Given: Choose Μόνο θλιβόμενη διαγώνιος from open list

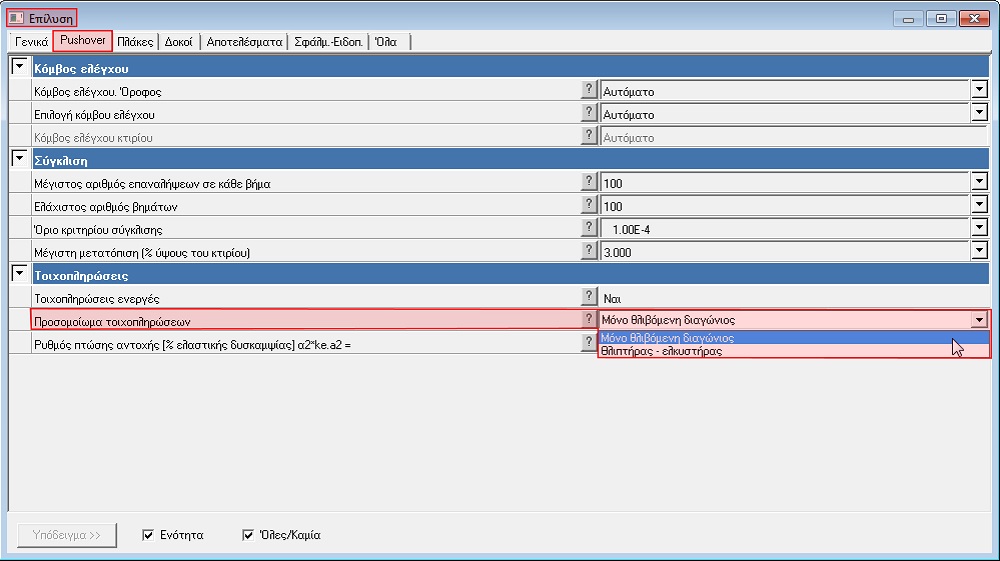Looking at the screenshot, I should pos(668,338).
